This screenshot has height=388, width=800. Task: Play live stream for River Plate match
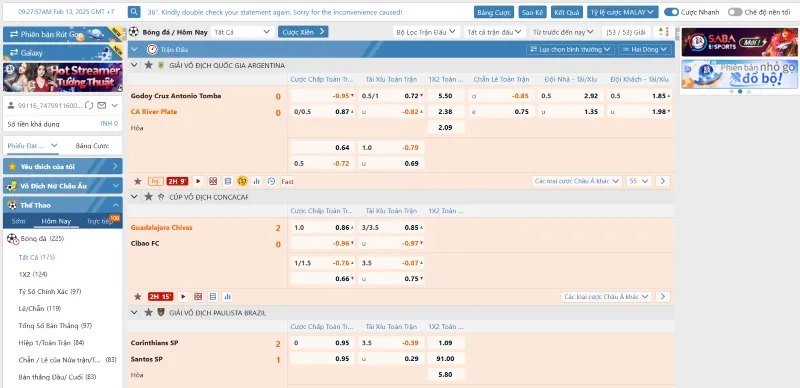198,181
